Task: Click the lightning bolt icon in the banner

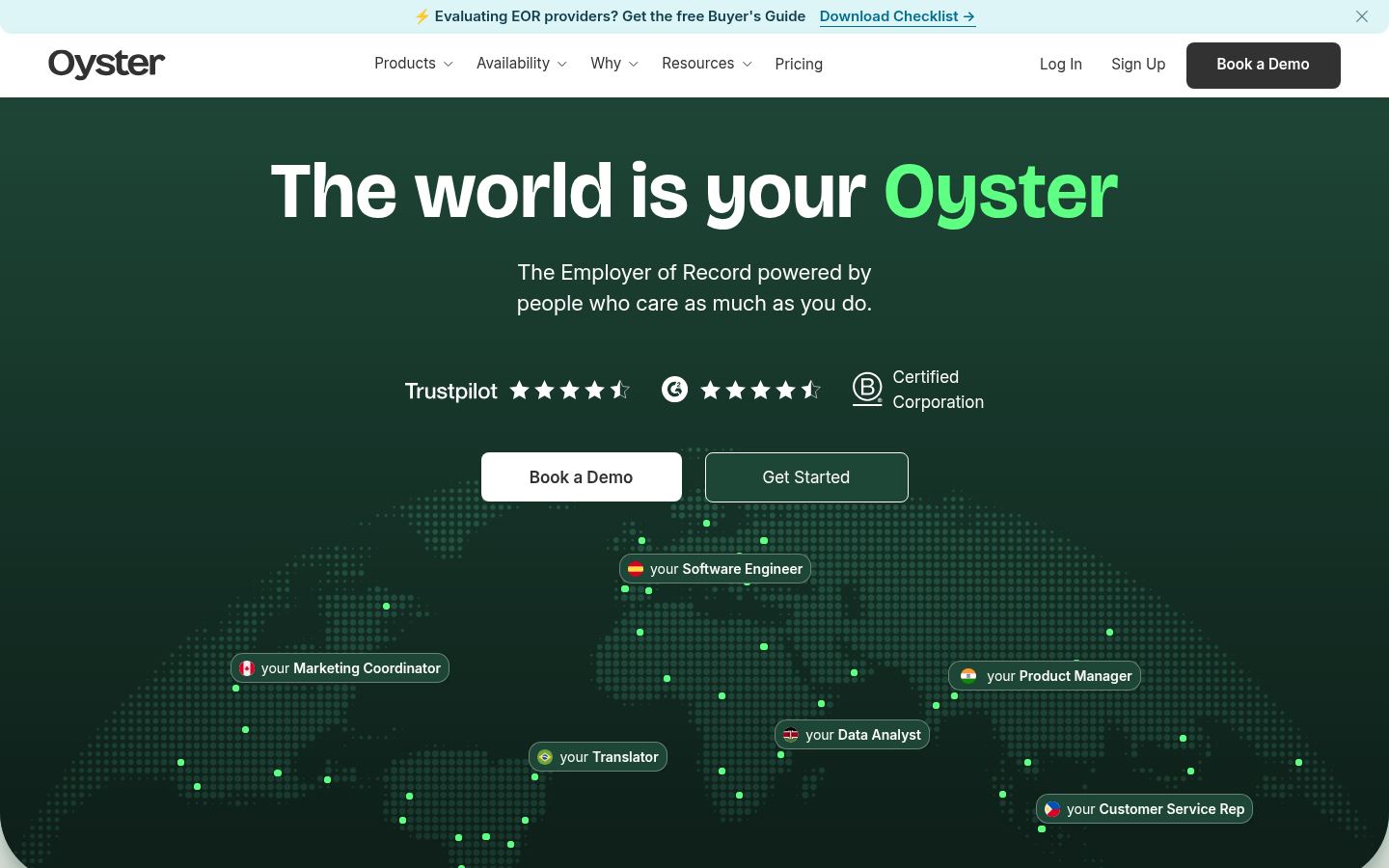Action: [x=422, y=16]
